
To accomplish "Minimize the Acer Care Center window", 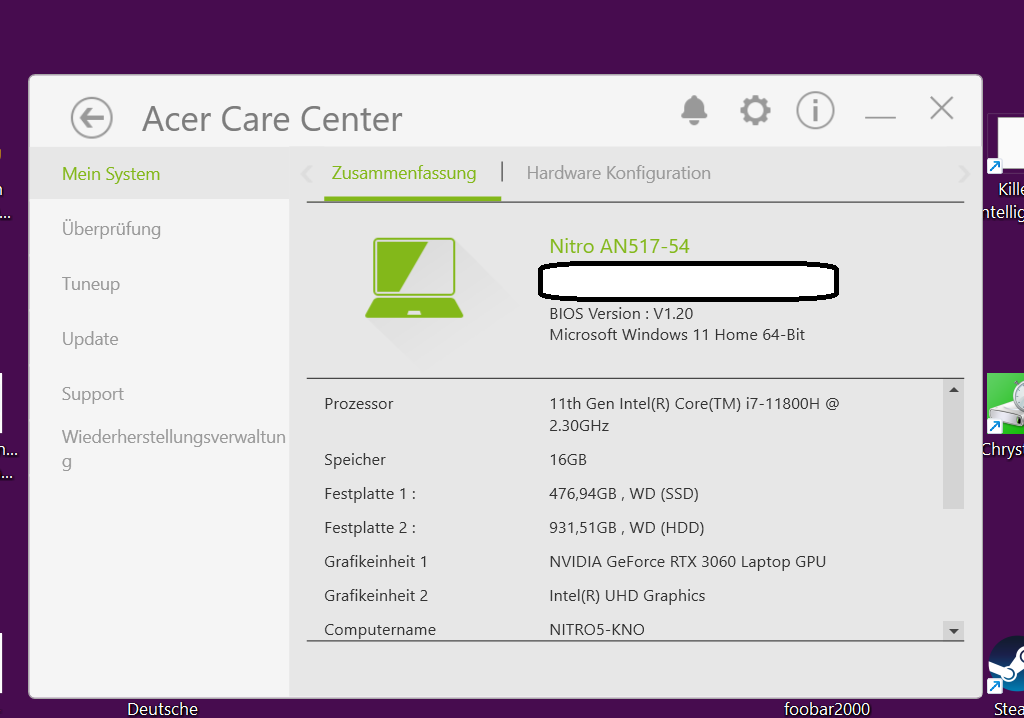I will (x=880, y=118).
